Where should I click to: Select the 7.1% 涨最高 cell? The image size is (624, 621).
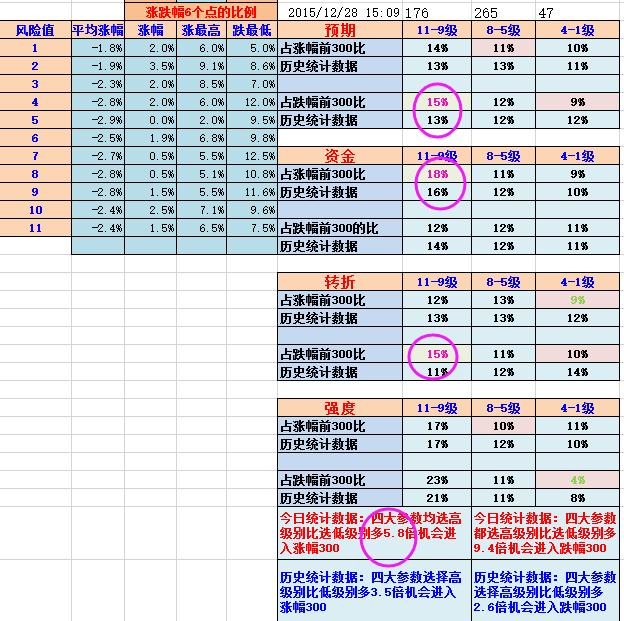201,210
